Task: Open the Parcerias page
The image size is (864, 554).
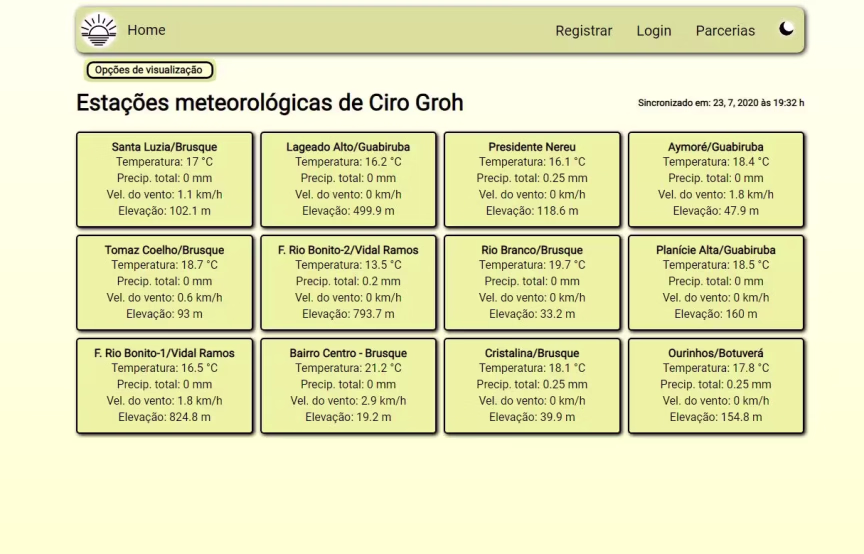Action: point(725,31)
